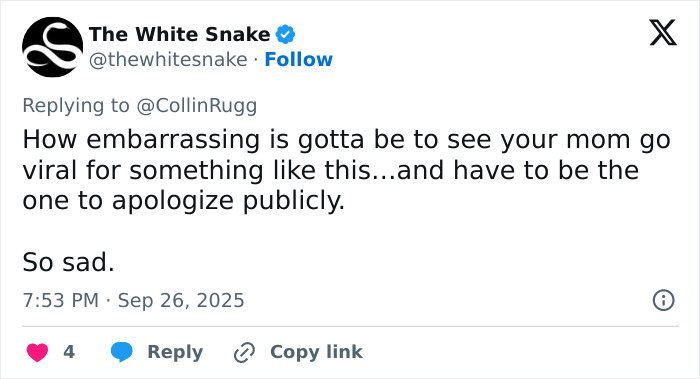Open the @CollinRugg mention
This screenshot has width=700, height=379.
pyautogui.click(x=196, y=106)
